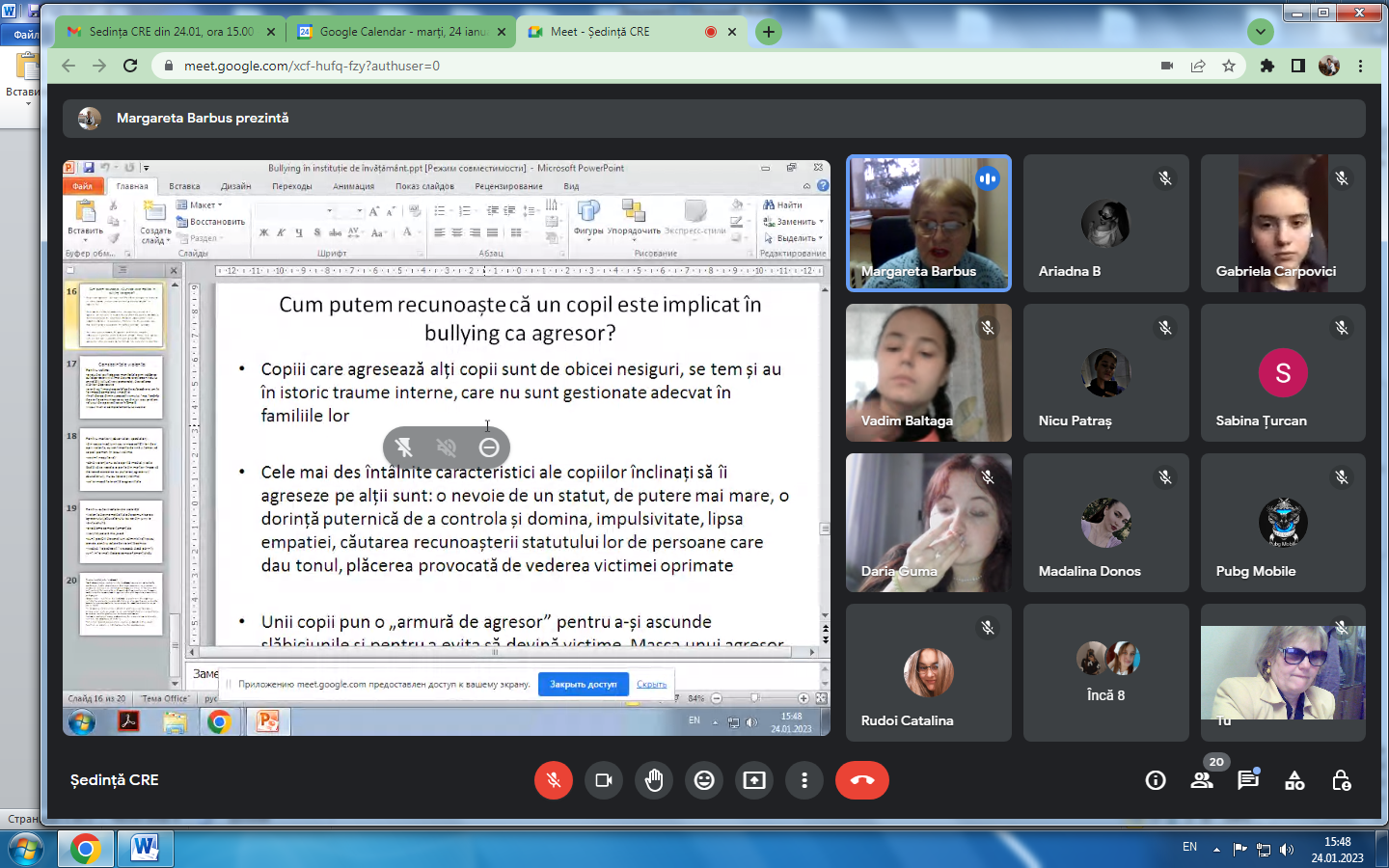The height and width of the screenshot is (868, 1389).
Task: Open more options three-dot menu
Action: (804, 780)
